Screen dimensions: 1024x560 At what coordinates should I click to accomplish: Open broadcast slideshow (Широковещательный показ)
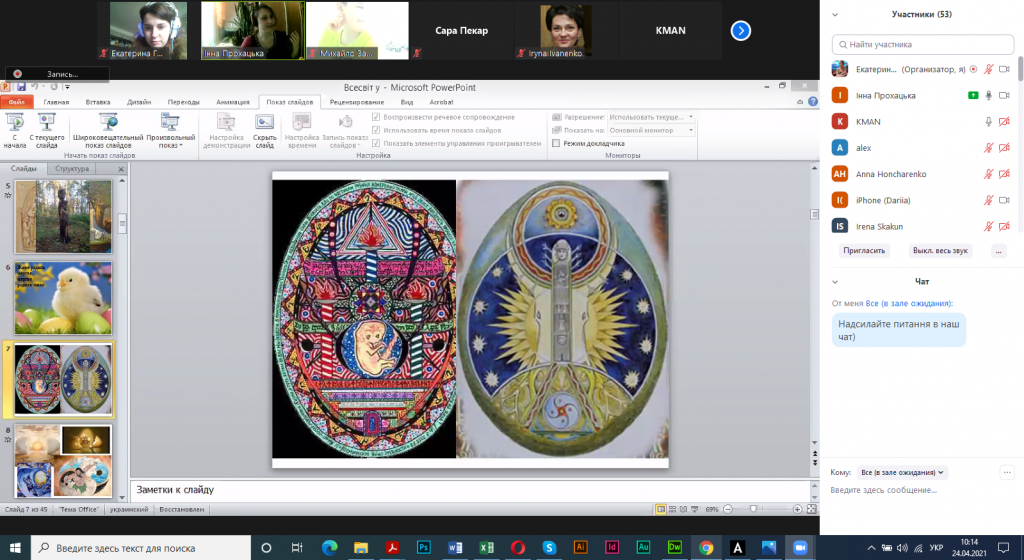coord(108,130)
